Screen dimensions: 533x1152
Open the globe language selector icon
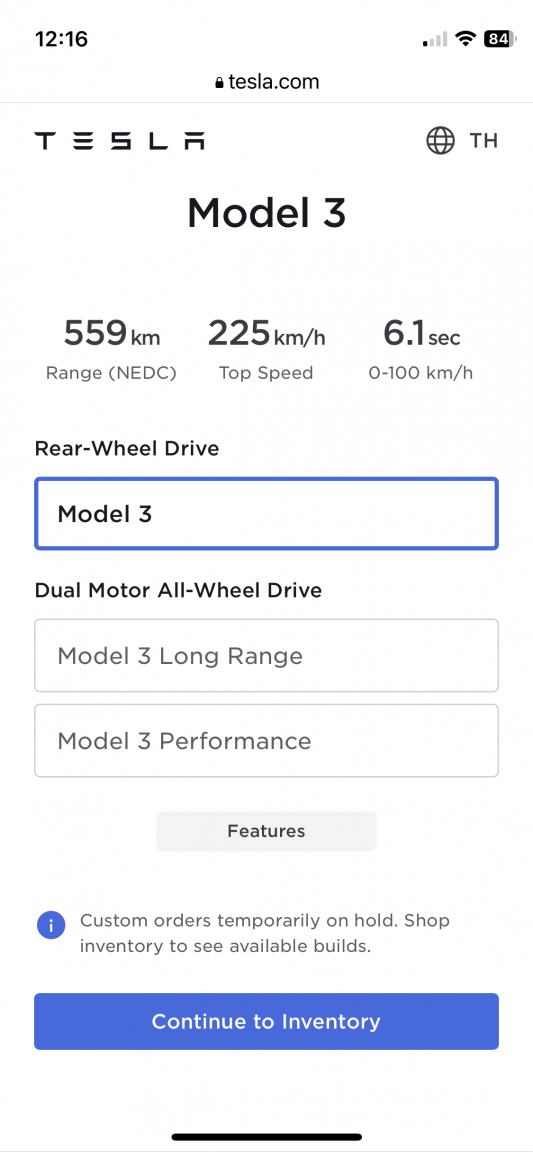tap(440, 140)
